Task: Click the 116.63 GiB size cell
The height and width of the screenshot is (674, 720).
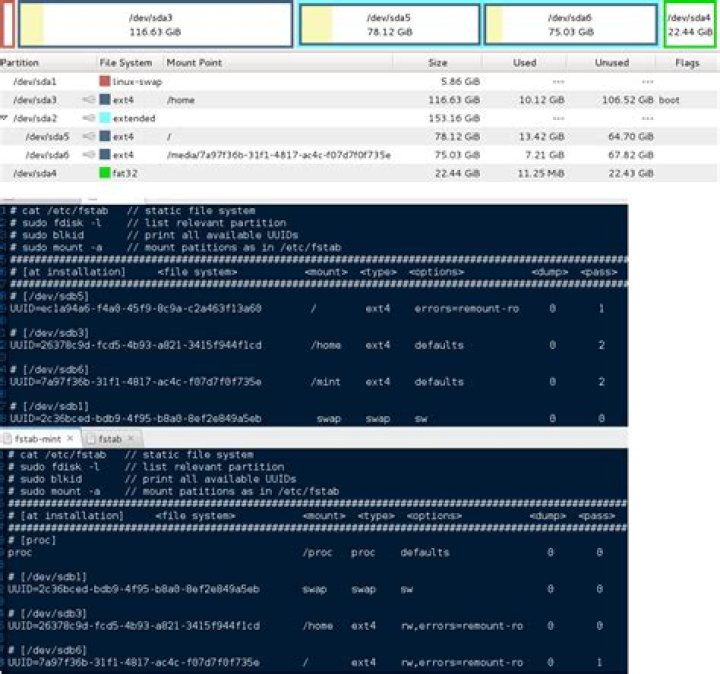Action: coord(454,100)
